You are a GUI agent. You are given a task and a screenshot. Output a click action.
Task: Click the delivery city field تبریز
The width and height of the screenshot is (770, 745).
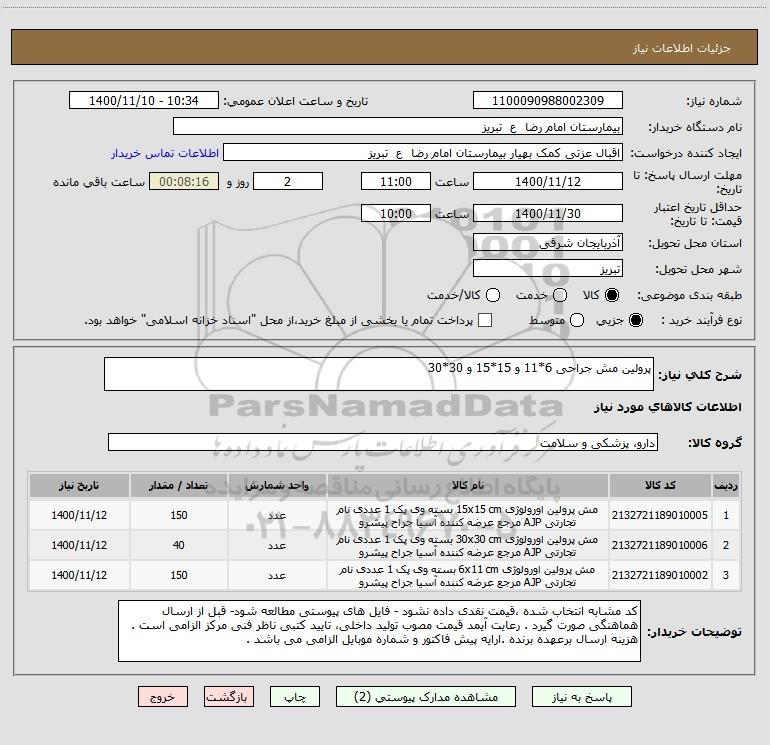548,269
